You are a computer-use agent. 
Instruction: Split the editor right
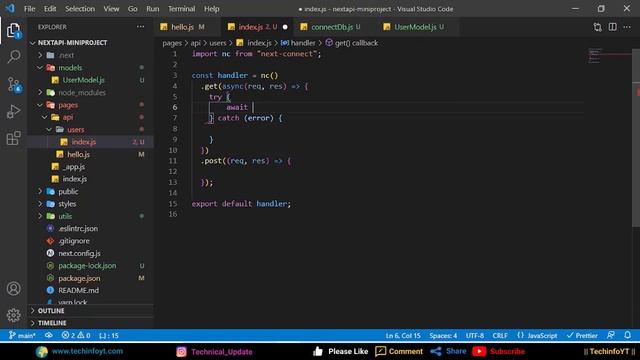[613, 27]
